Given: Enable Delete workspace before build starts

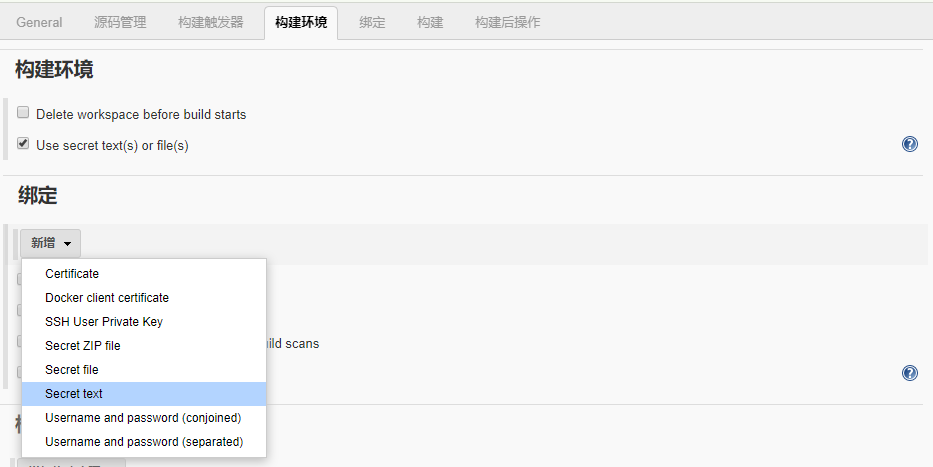Looking at the screenshot, I should (23, 114).
